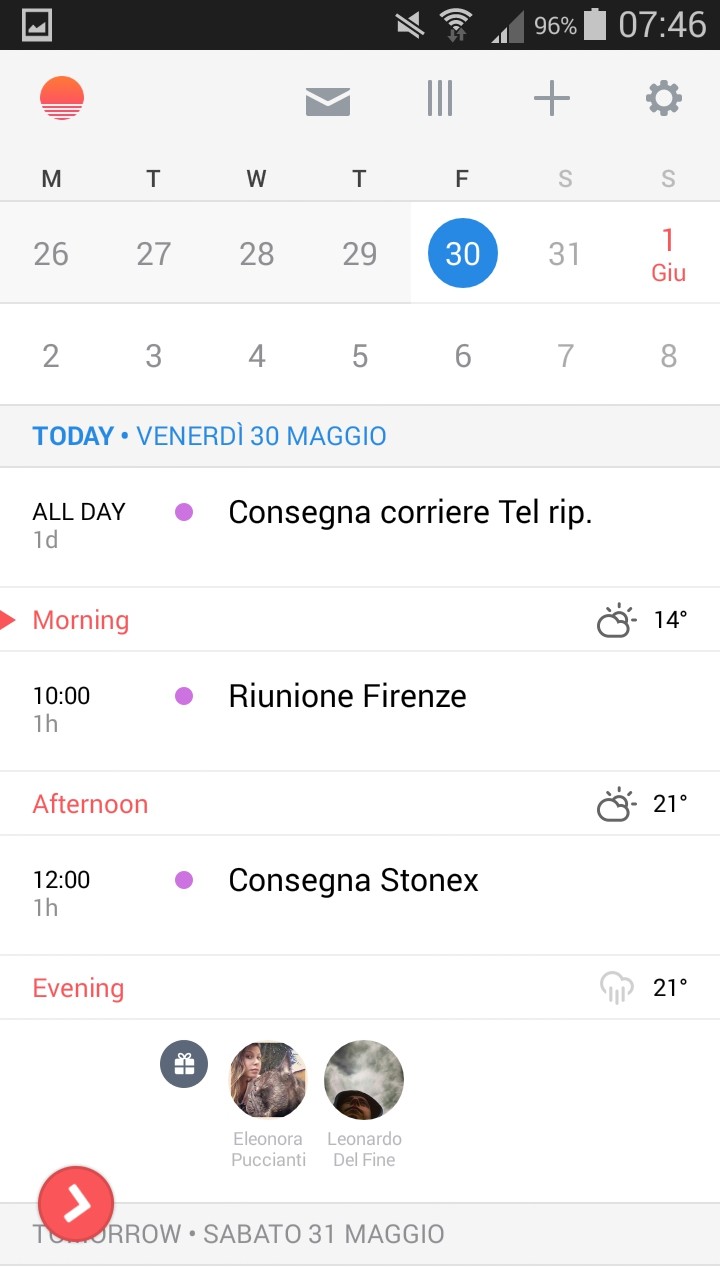Switch to the three-column view icon
This screenshot has height=1280, width=720.
(x=440, y=99)
